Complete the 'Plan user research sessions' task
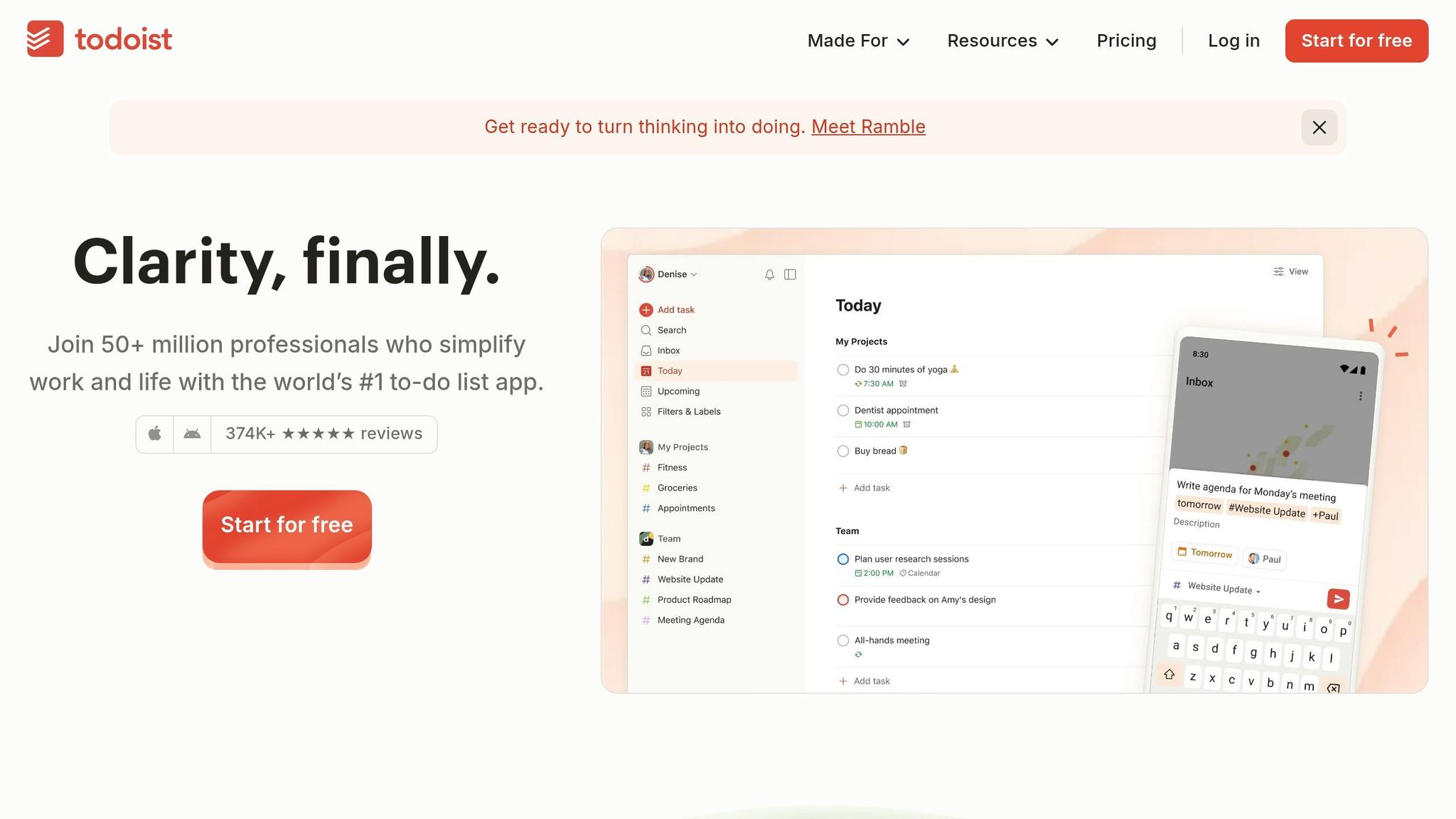1456x819 pixels. coord(842,559)
